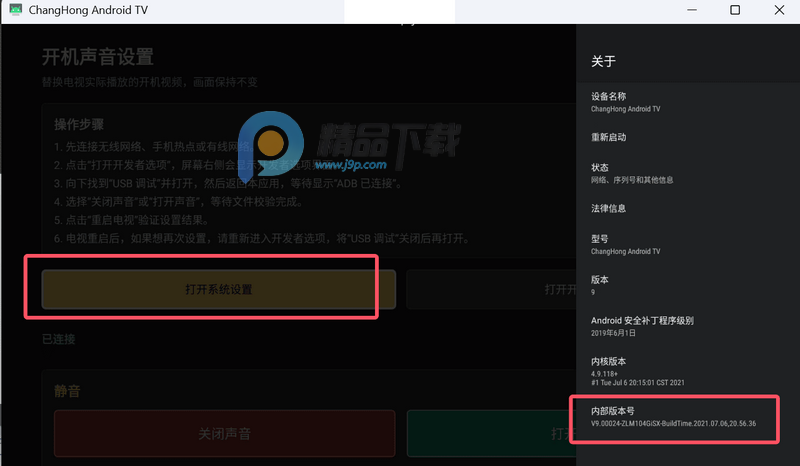Click the 关于 panel header

pyautogui.click(x=604, y=62)
